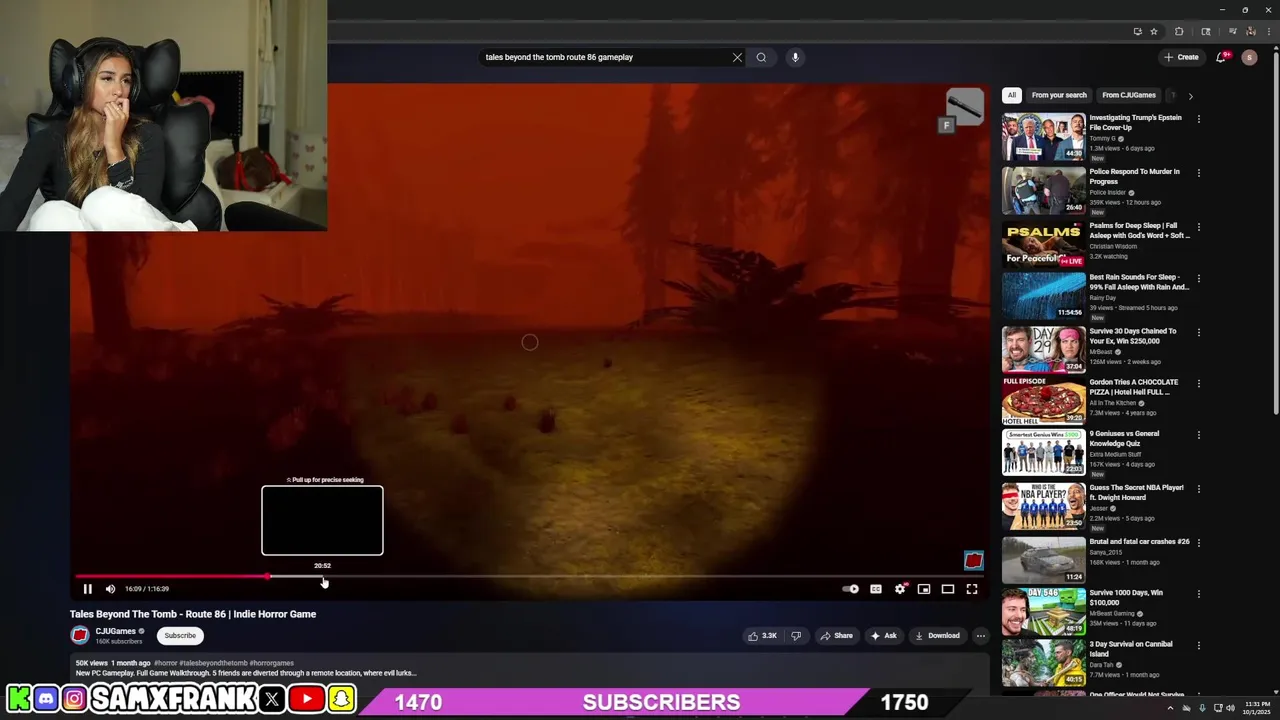Toggle the autoplay switch in player controls
This screenshot has width=1280, height=720.
pyautogui.click(x=850, y=589)
